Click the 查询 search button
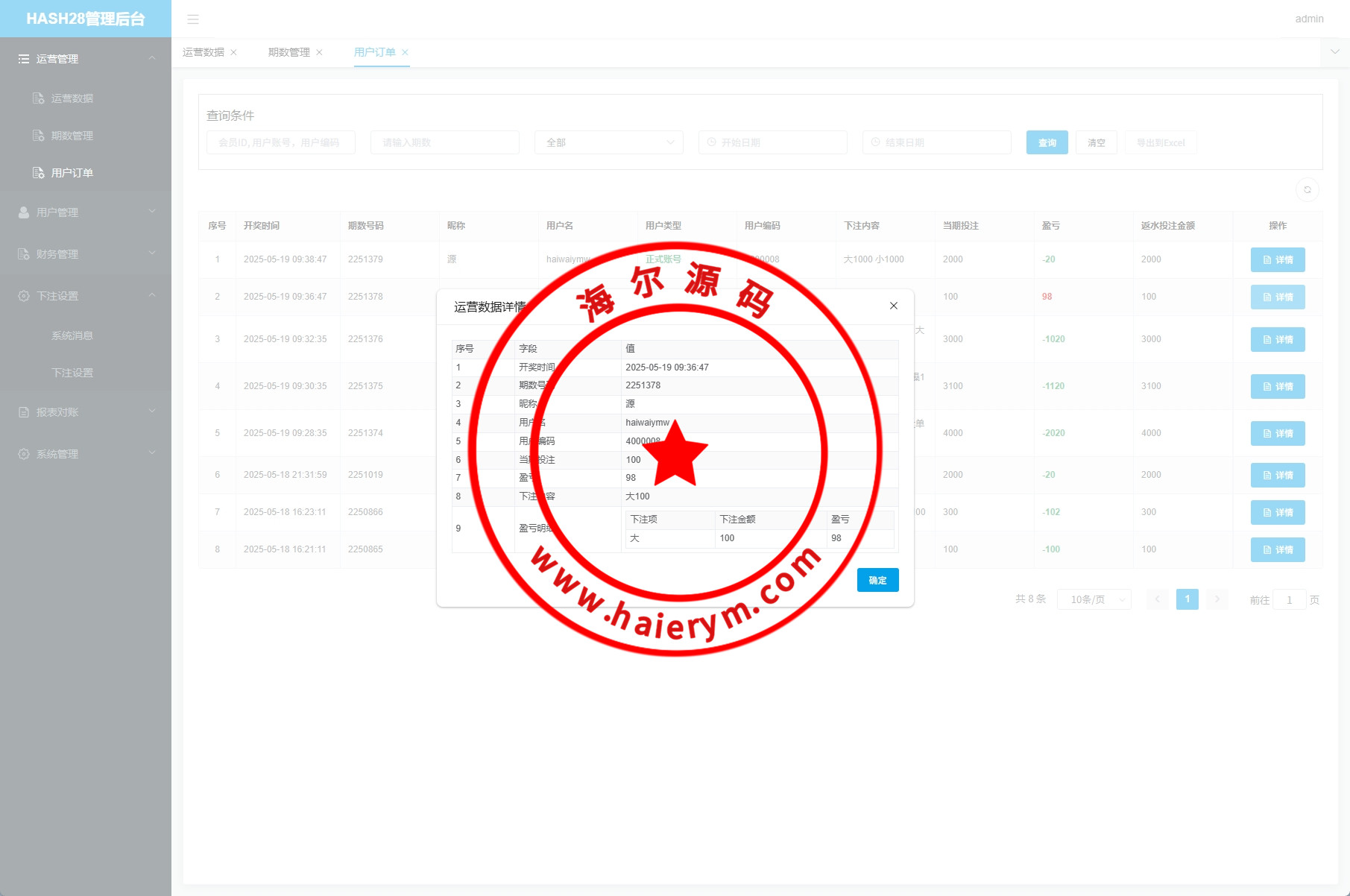The height and width of the screenshot is (896, 1350). pos(1047,142)
